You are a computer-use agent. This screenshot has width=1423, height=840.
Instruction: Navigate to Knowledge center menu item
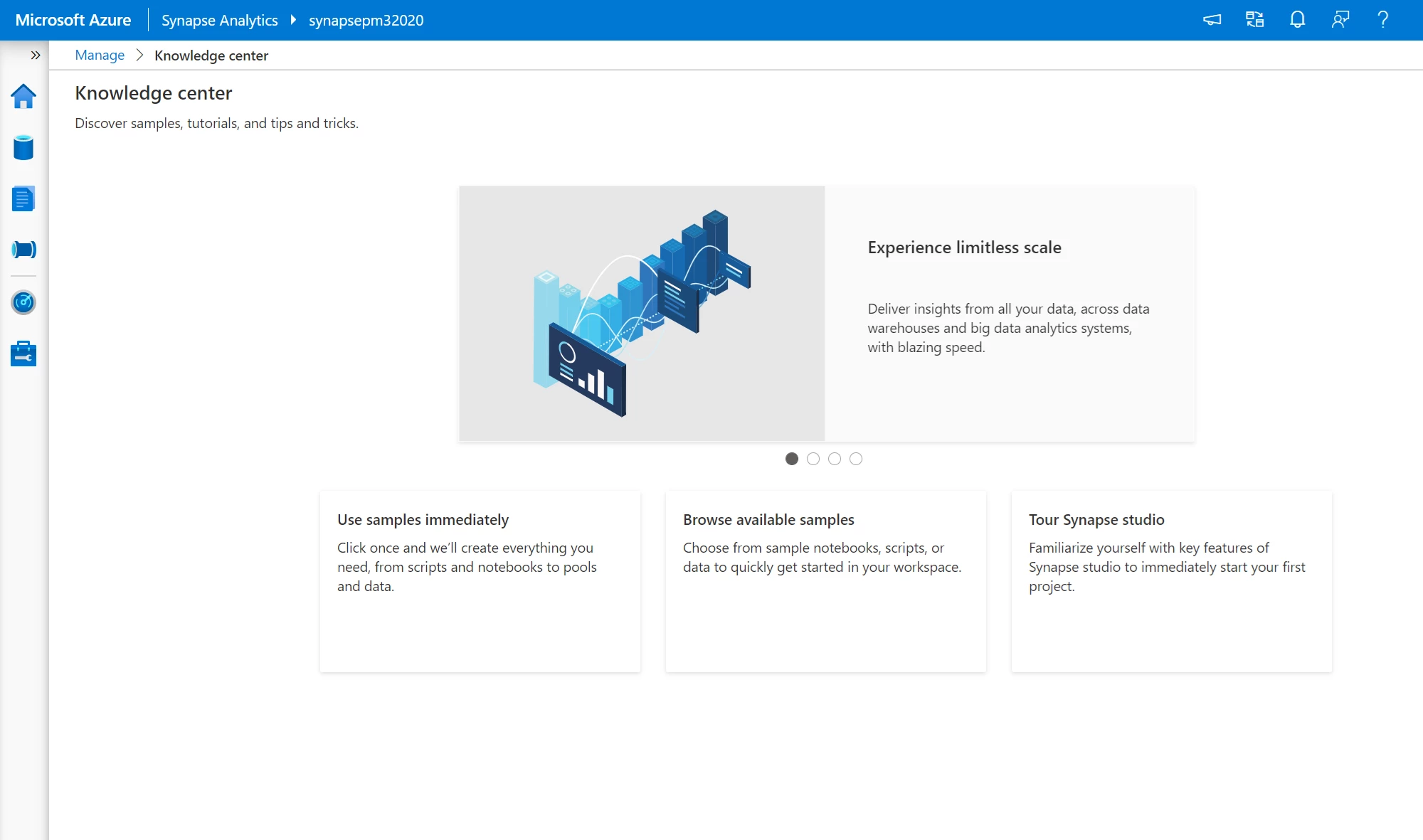coord(211,54)
